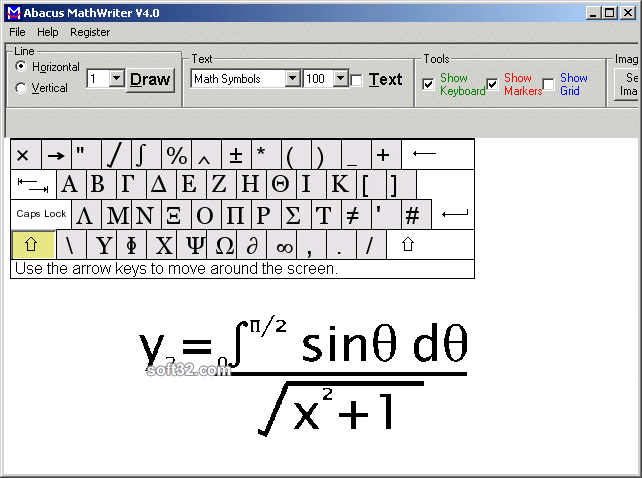The height and width of the screenshot is (478, 642).
Task: Insert the Greek letter Omega
Action: [222, 245]
